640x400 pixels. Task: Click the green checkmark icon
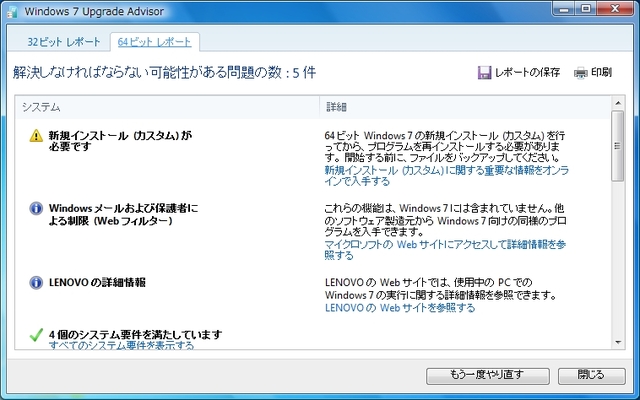pos(36,335)
